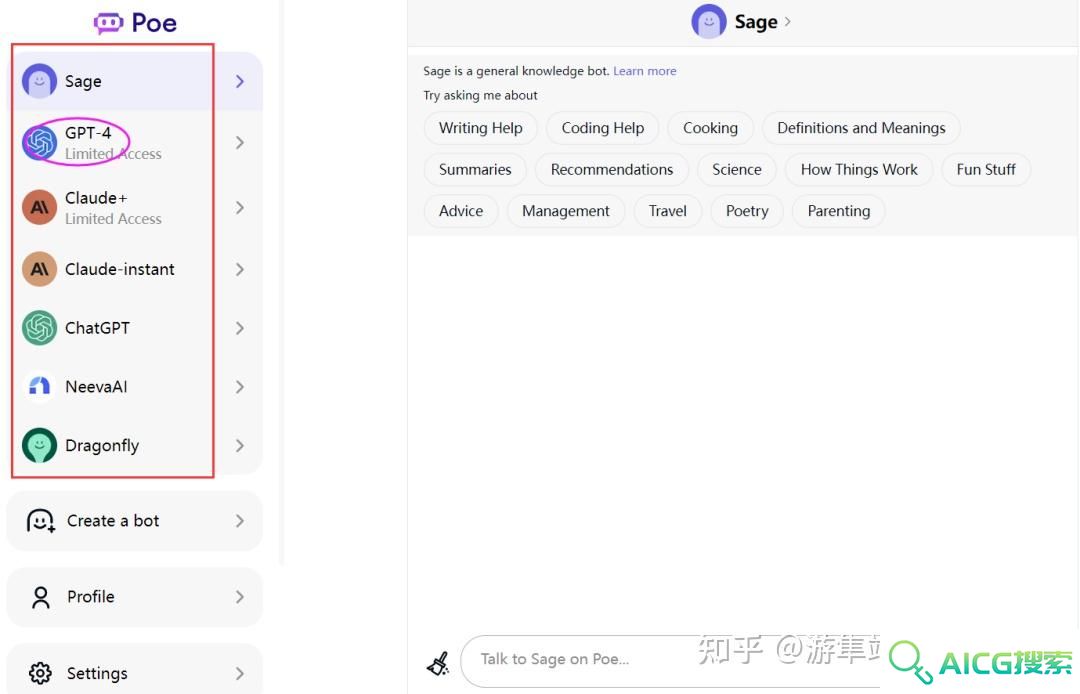Click the Dragonfly avatar icon
Image resolution: width=1080 pixels, height=694 pixels.
click(39, 445)
